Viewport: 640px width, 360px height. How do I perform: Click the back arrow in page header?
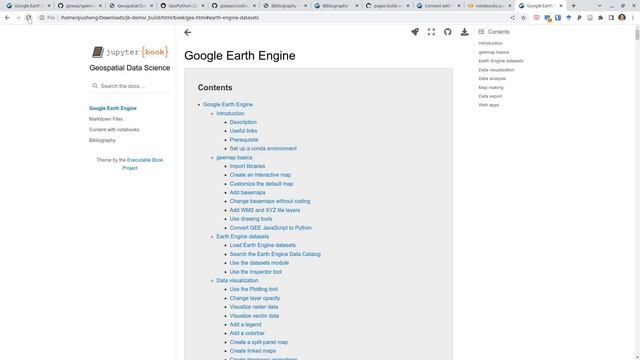coord(187,33)
